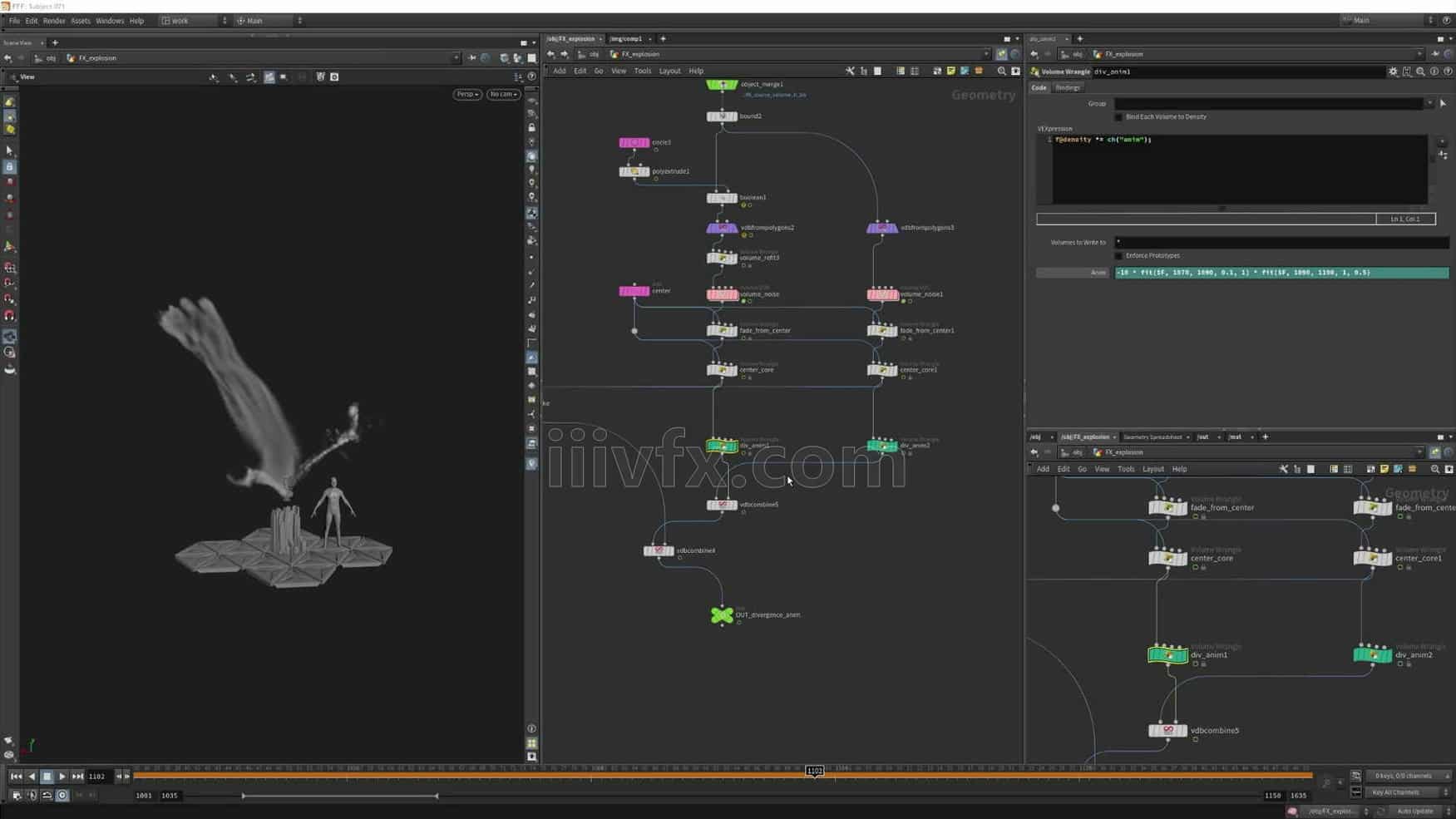This screenshot has width=1456, height=819.
Task: Toggle the audio scrub icon at the bottom left
Action: 32,795
